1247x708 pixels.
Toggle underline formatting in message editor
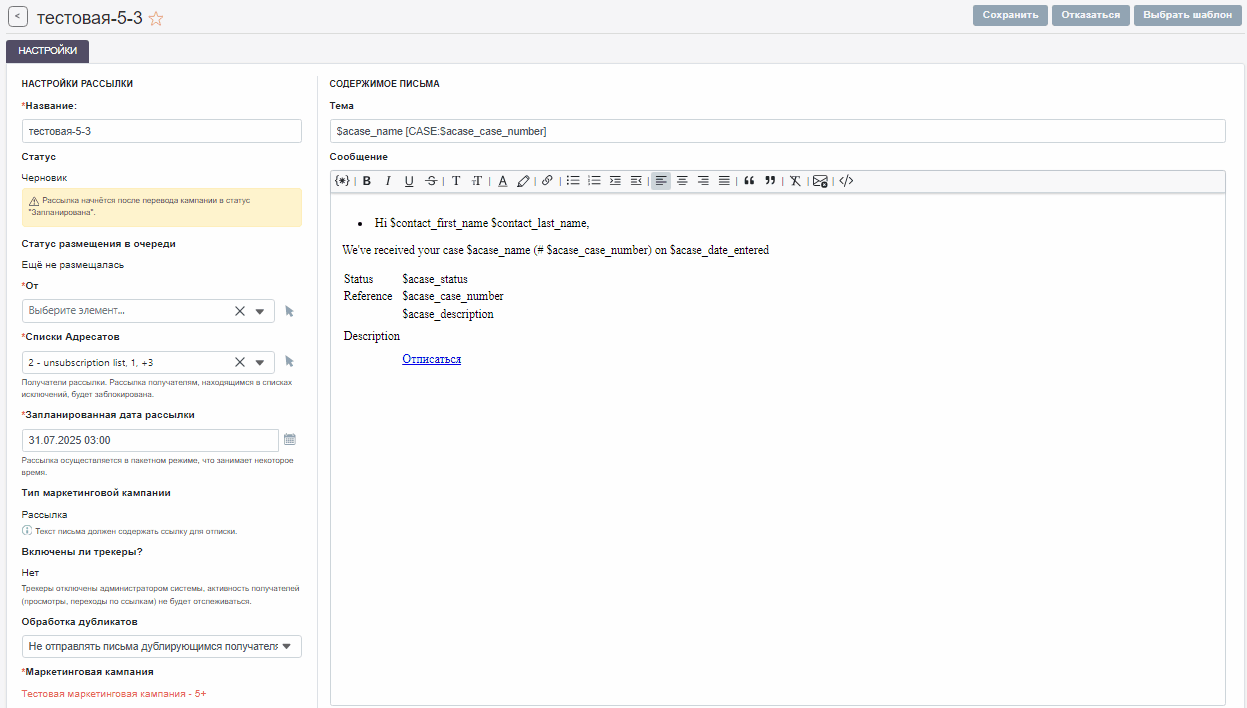[x=409, y=181]
